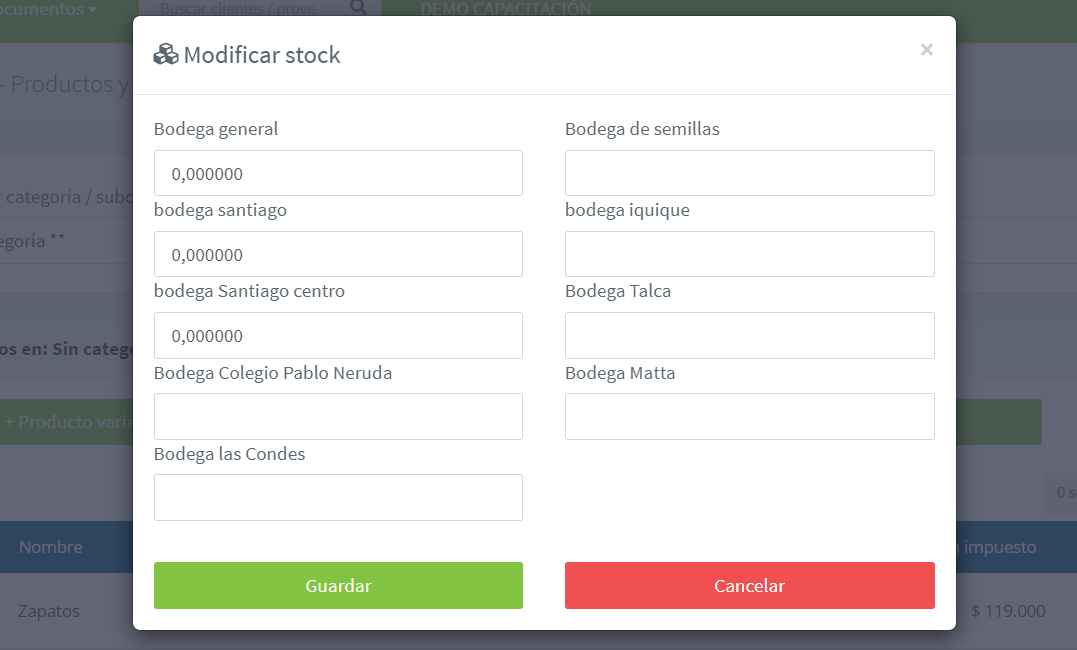The width and height of the screenshot is (1077, 650).
Task: Click the DEMO CAPACITACIÓN header label
Action: (x=505, y=9)
